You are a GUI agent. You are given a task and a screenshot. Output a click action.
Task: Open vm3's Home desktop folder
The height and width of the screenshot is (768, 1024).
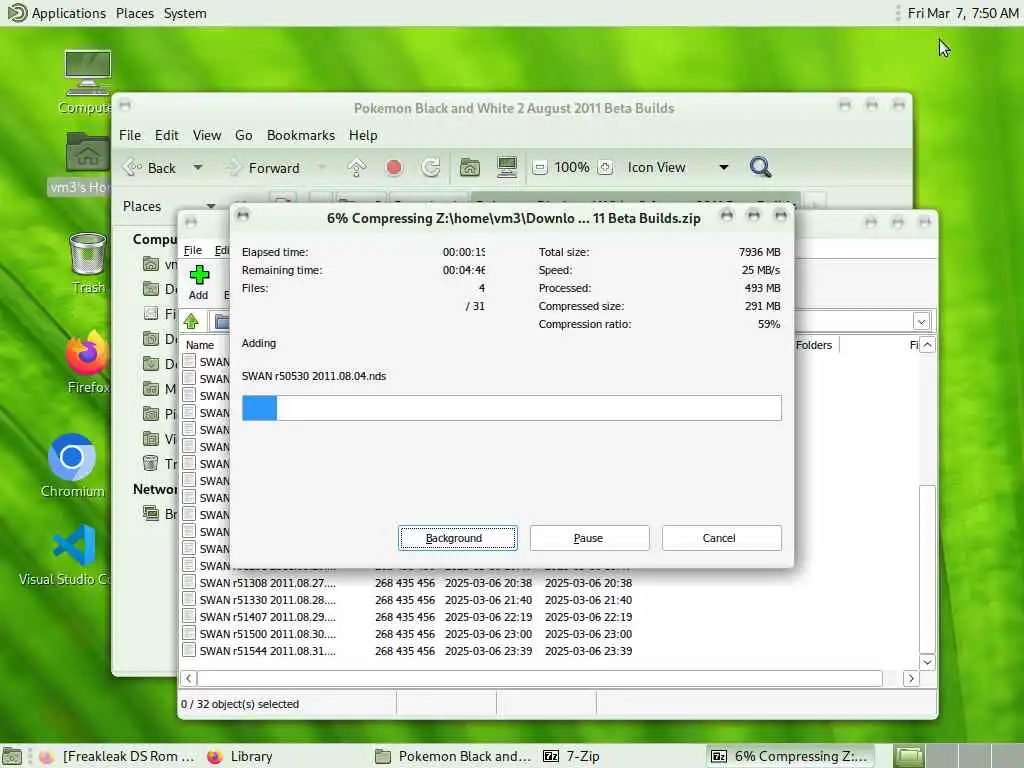click(82, 163)
